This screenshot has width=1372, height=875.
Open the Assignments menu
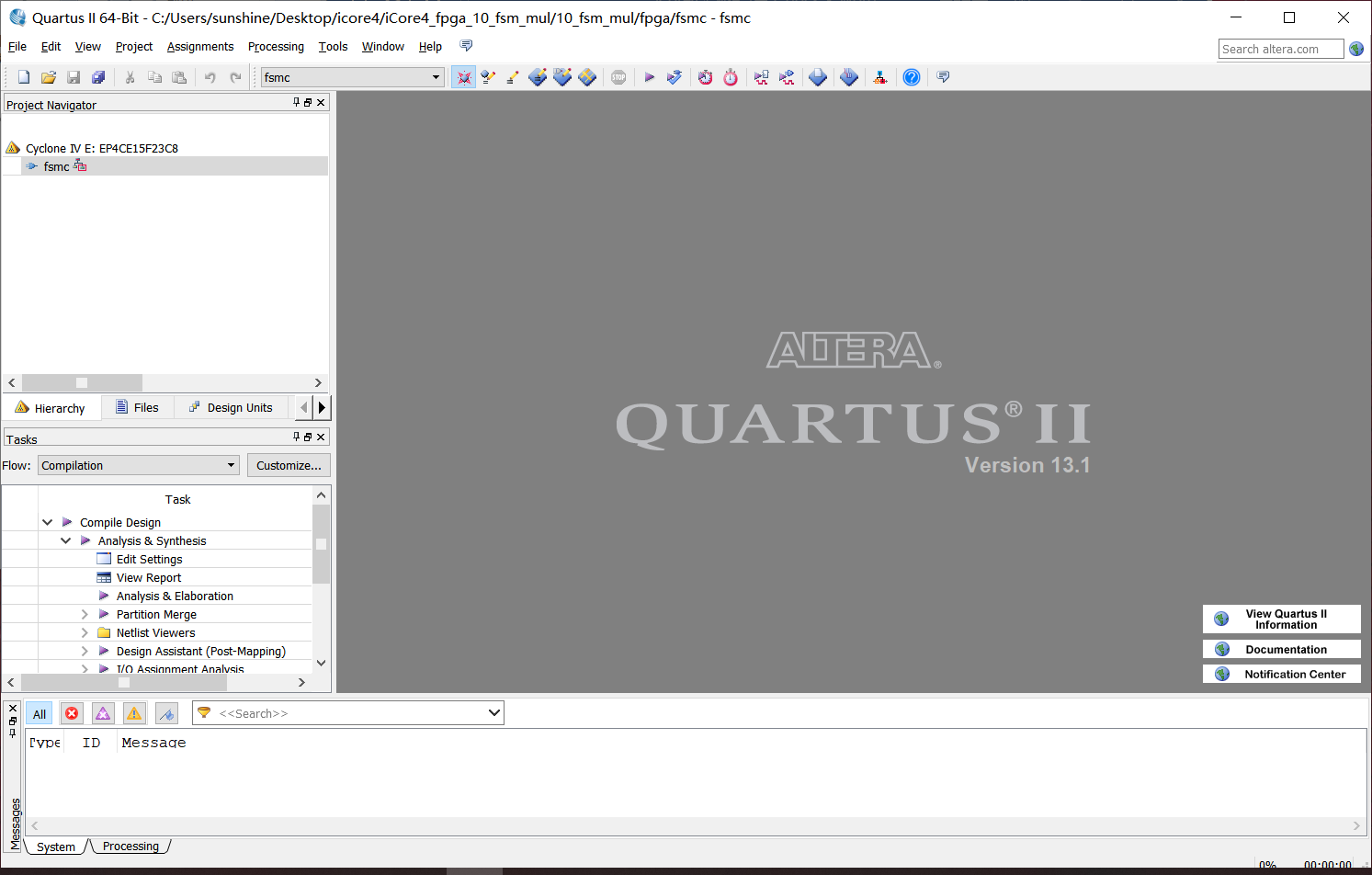199,47
